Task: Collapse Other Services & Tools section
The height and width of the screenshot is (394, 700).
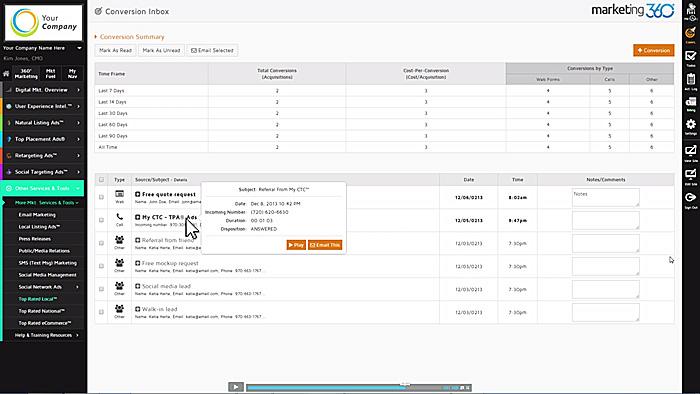Action: coord(43,188)
